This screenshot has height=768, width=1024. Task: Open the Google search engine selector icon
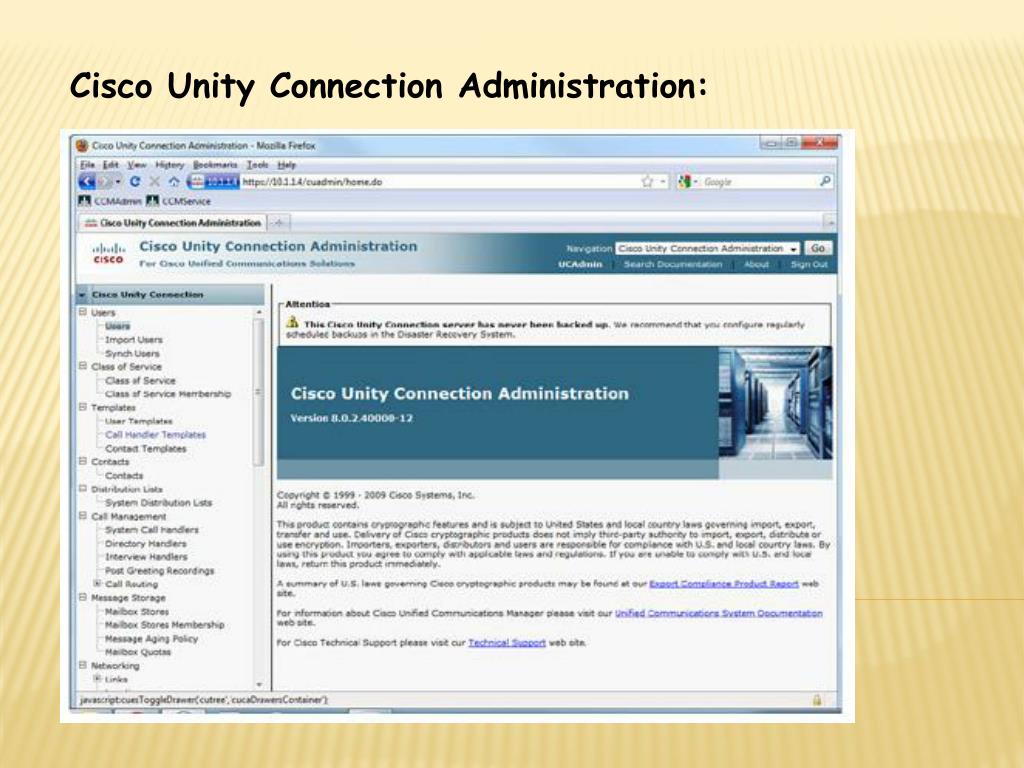[684, 182]
